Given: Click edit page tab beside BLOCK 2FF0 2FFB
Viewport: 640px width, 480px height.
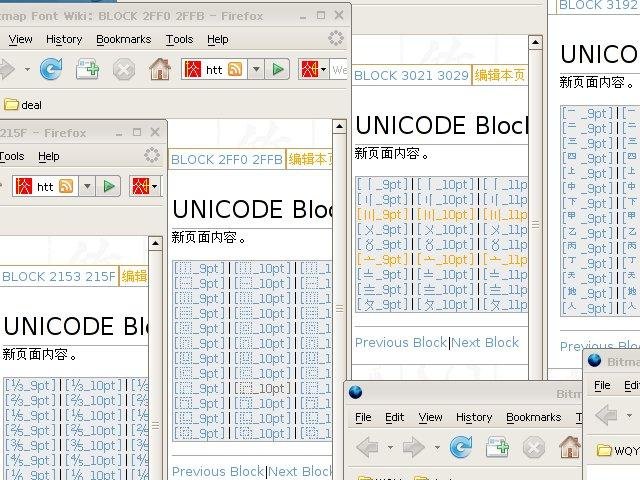Looking at the screenshot, I should click(x=310, y=159).
